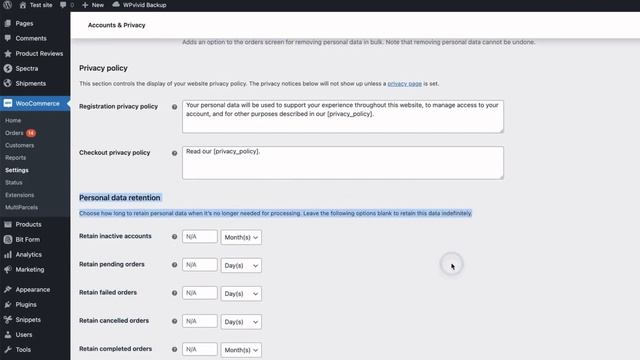This screenshot has width=640, height=360.
Task: Open the Status submenu item
Action: (x=13, y=182)
